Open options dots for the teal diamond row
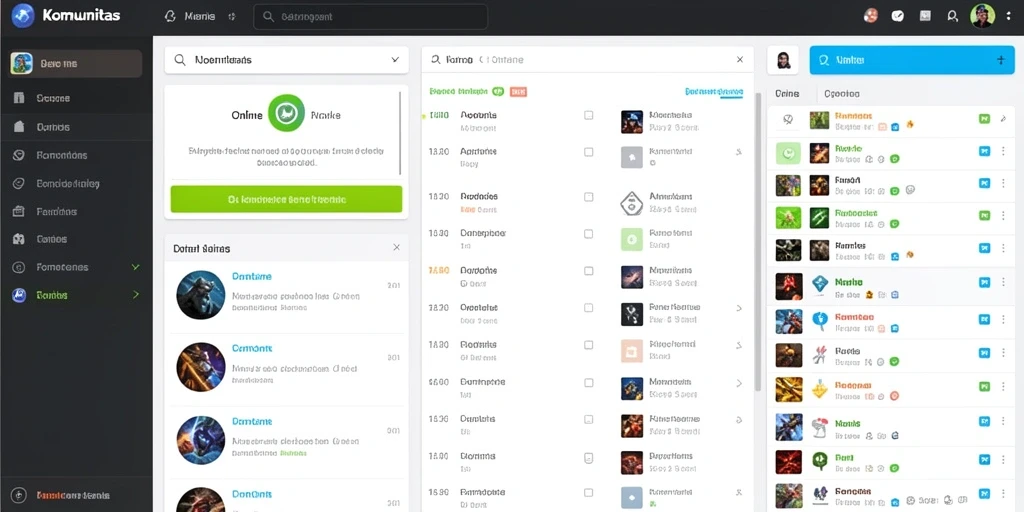 (x=1004, y=283)
